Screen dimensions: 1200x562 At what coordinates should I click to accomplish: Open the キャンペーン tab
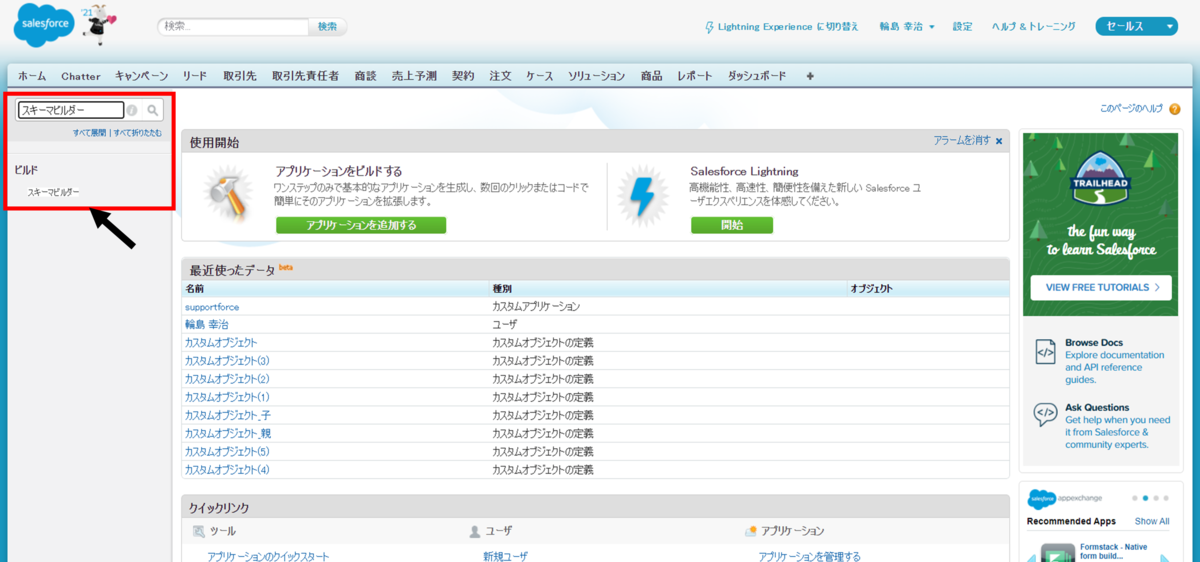click(142, 76)
